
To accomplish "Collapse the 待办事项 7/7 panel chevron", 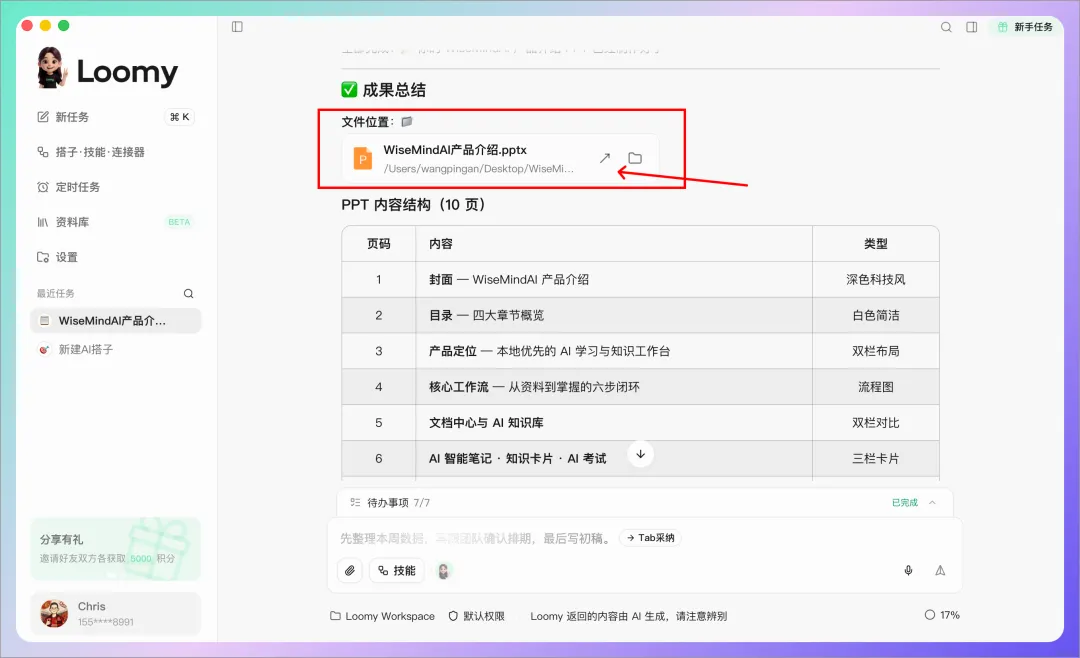I will pyautogui.click(x=932, y=503).
